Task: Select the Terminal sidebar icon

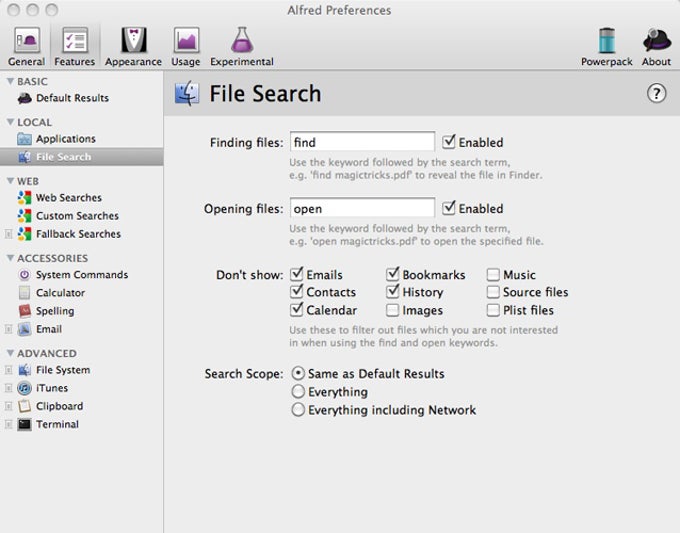Action: pyautogui.click(x=24, y=425)
